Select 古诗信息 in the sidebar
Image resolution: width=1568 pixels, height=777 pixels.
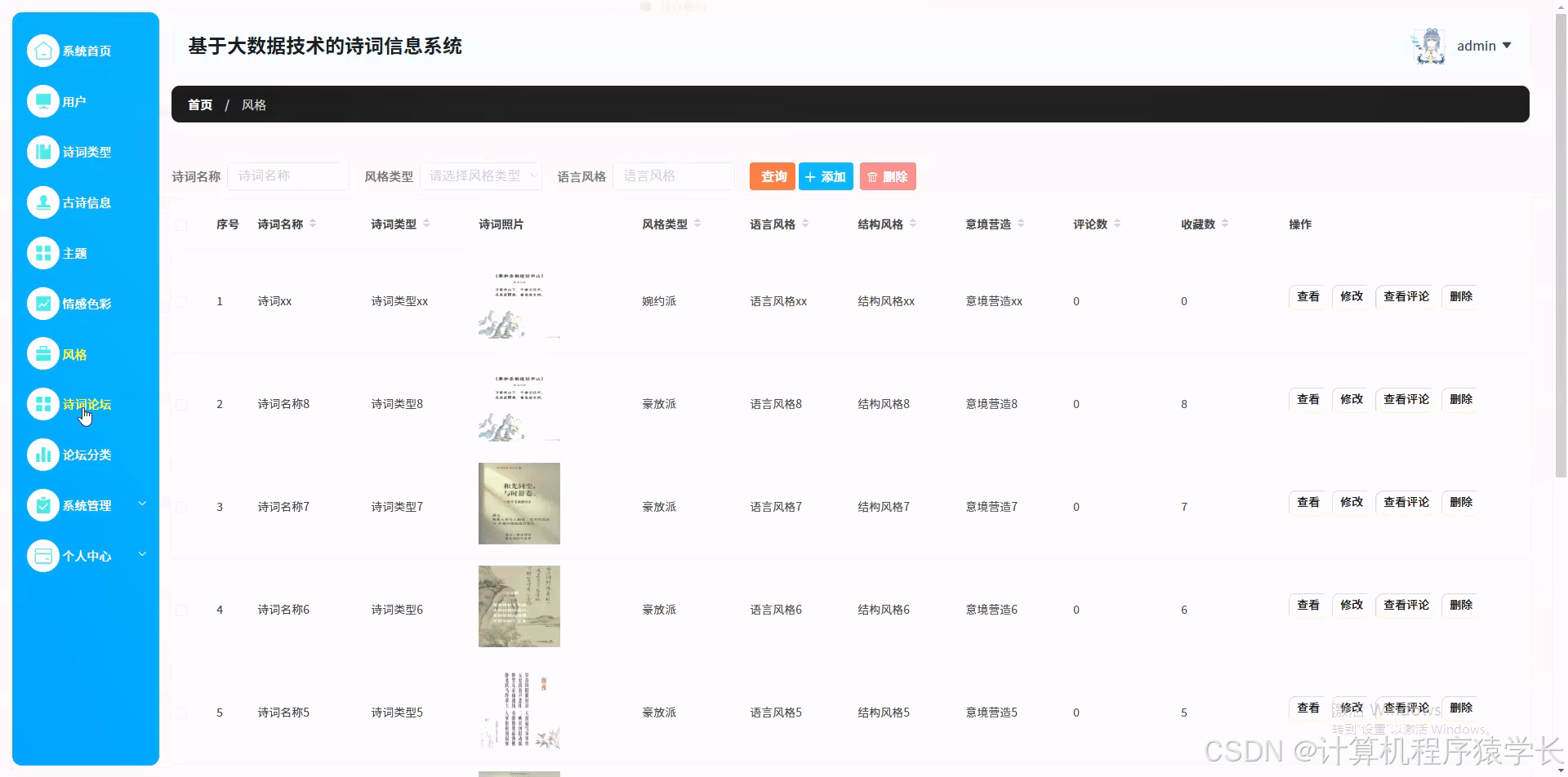86,202
